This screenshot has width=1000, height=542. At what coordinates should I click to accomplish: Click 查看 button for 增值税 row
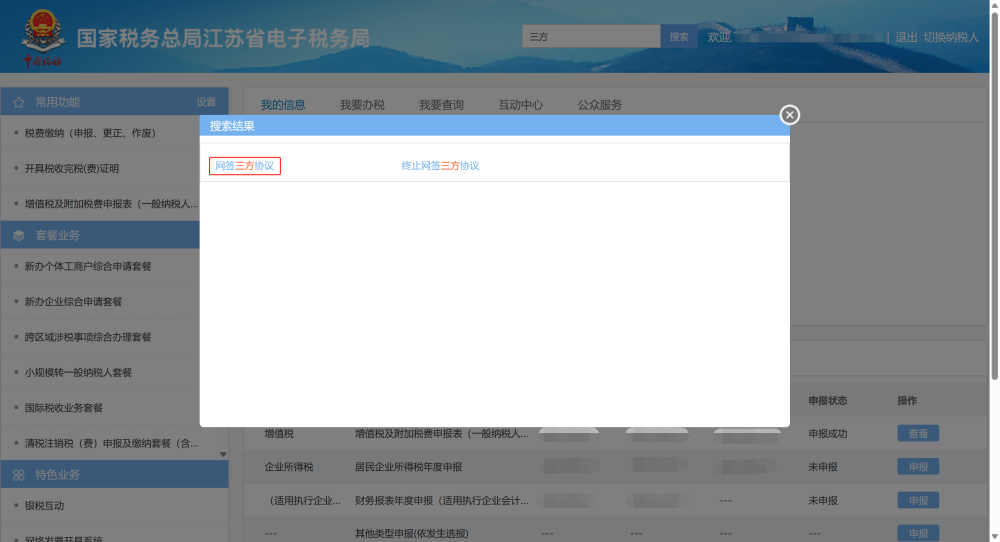click(918, 434)
